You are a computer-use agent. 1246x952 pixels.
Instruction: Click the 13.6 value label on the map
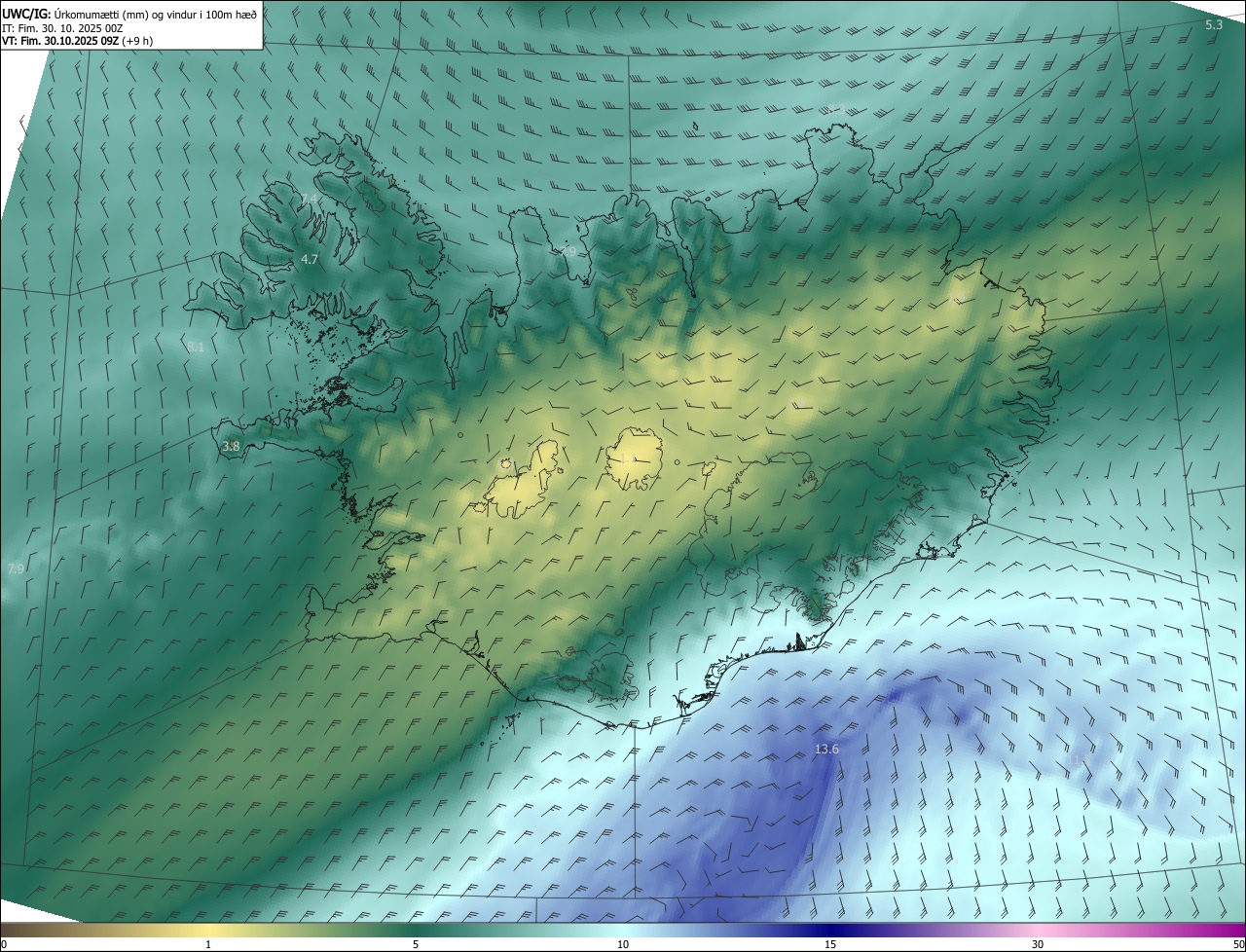point(826,749)
